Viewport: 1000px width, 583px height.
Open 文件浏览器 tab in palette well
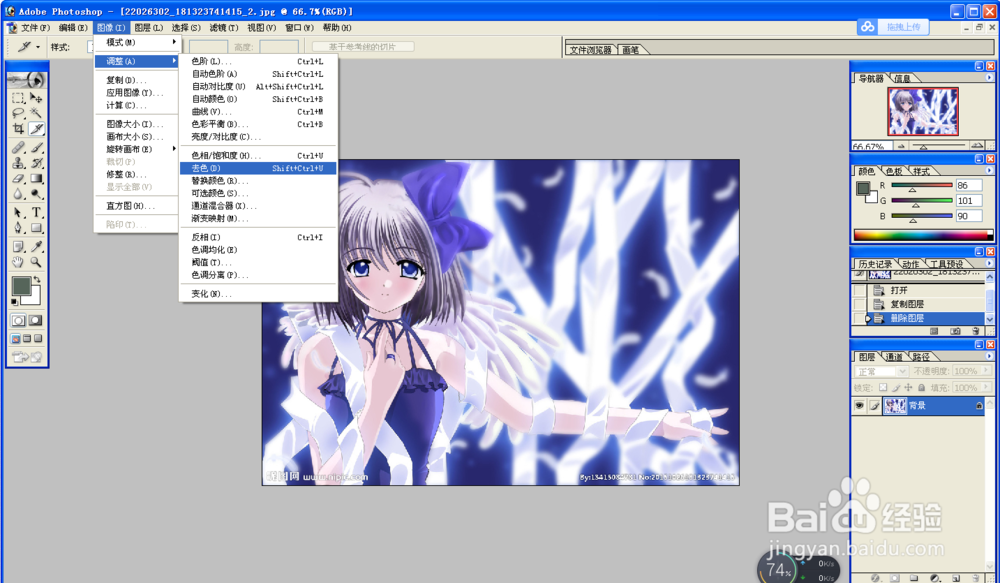(591, 50)
